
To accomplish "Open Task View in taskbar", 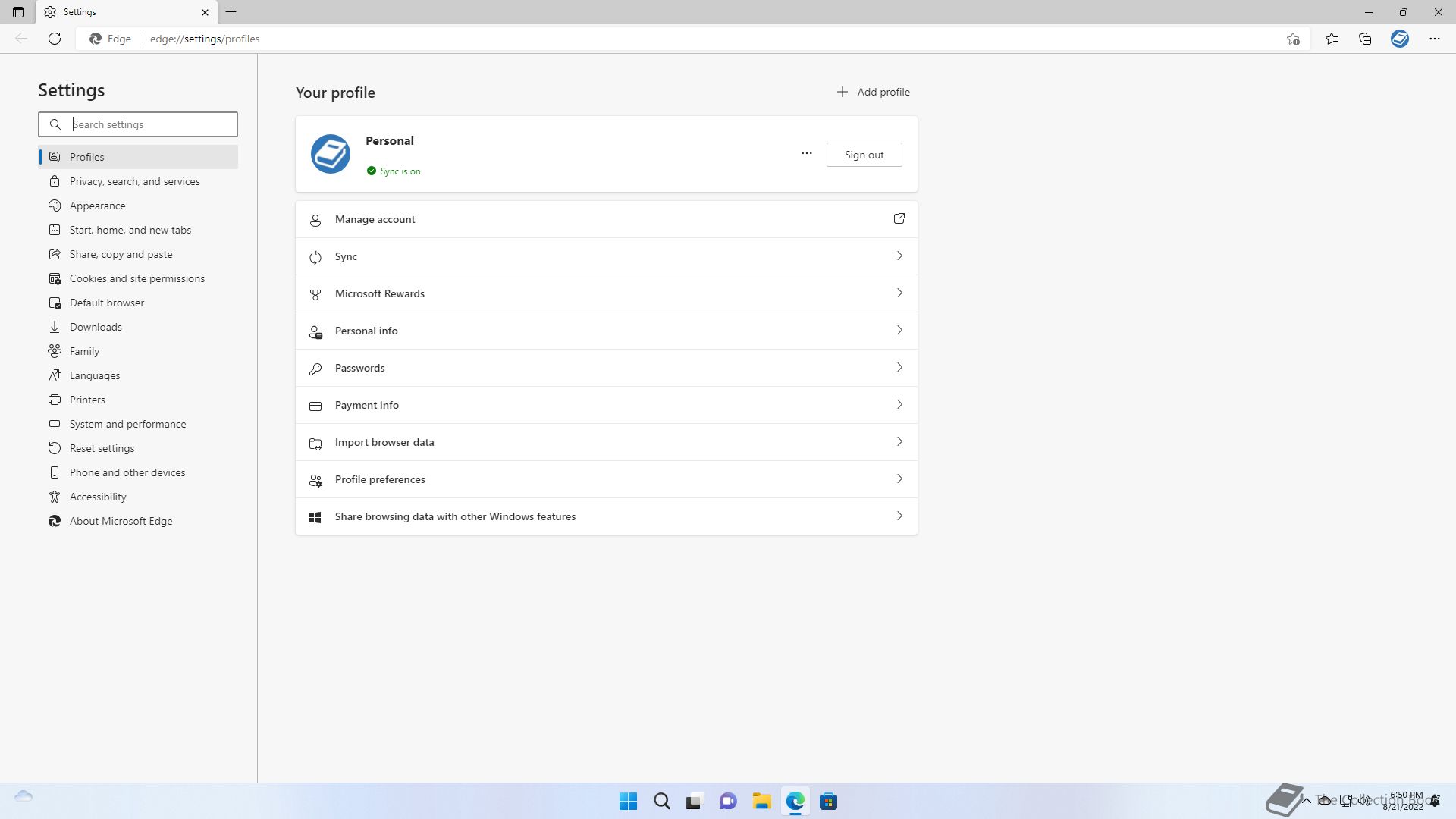I will click(x=694, y=802).
